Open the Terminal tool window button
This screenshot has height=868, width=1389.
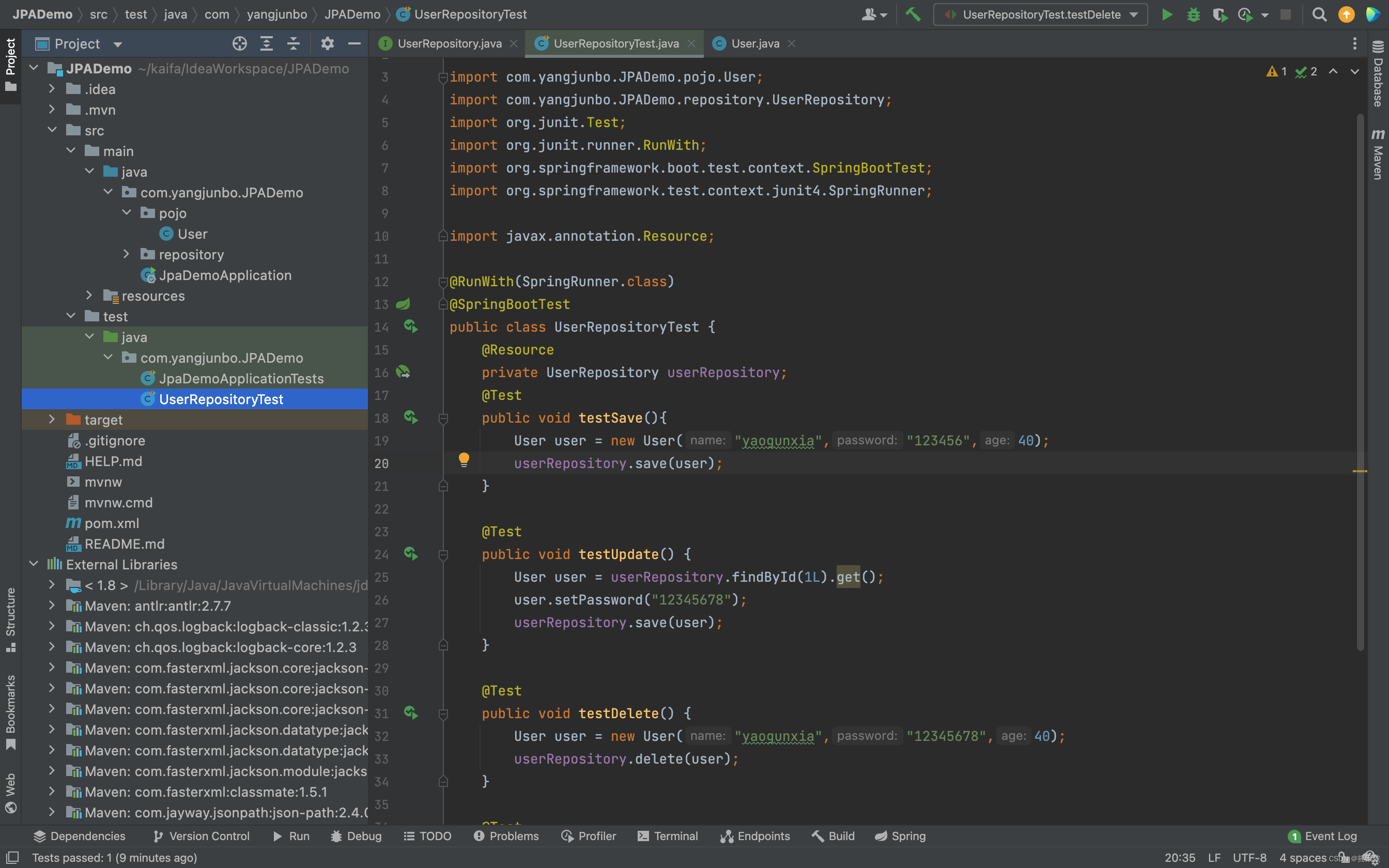pos(668,836)
